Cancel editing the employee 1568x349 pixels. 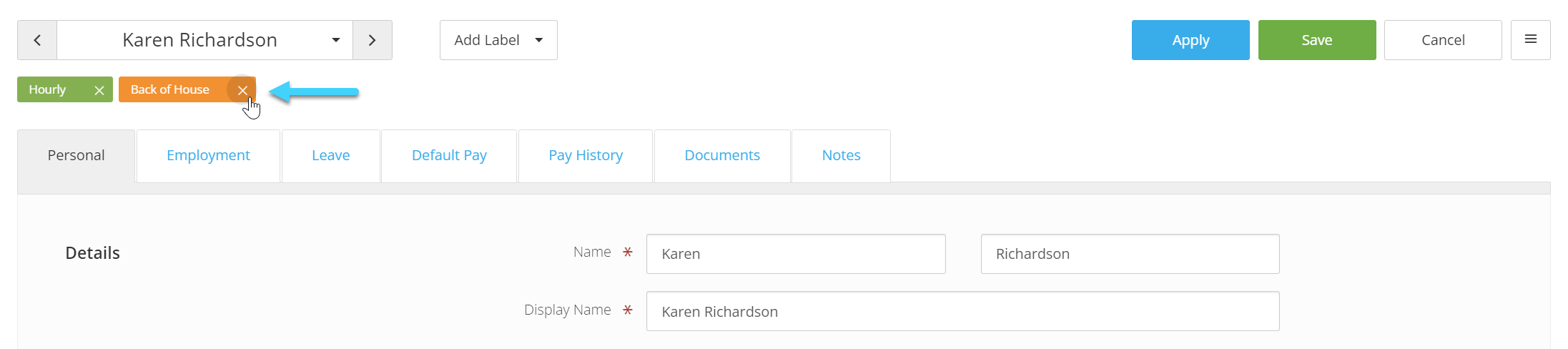[1443, 40]
